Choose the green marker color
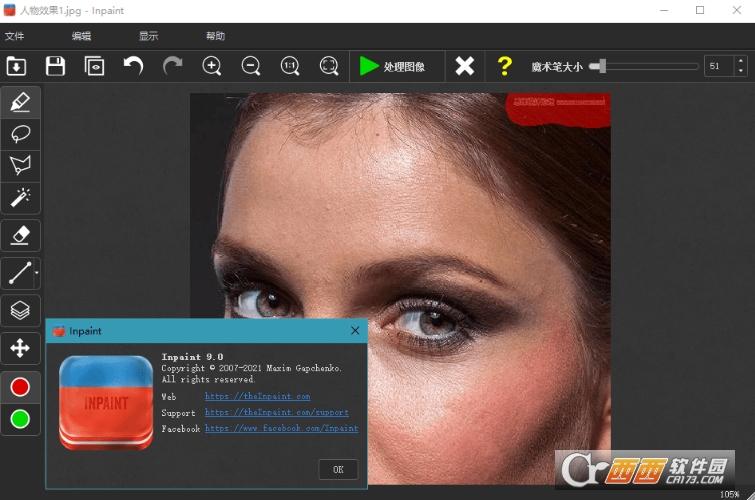 point(20,419)
